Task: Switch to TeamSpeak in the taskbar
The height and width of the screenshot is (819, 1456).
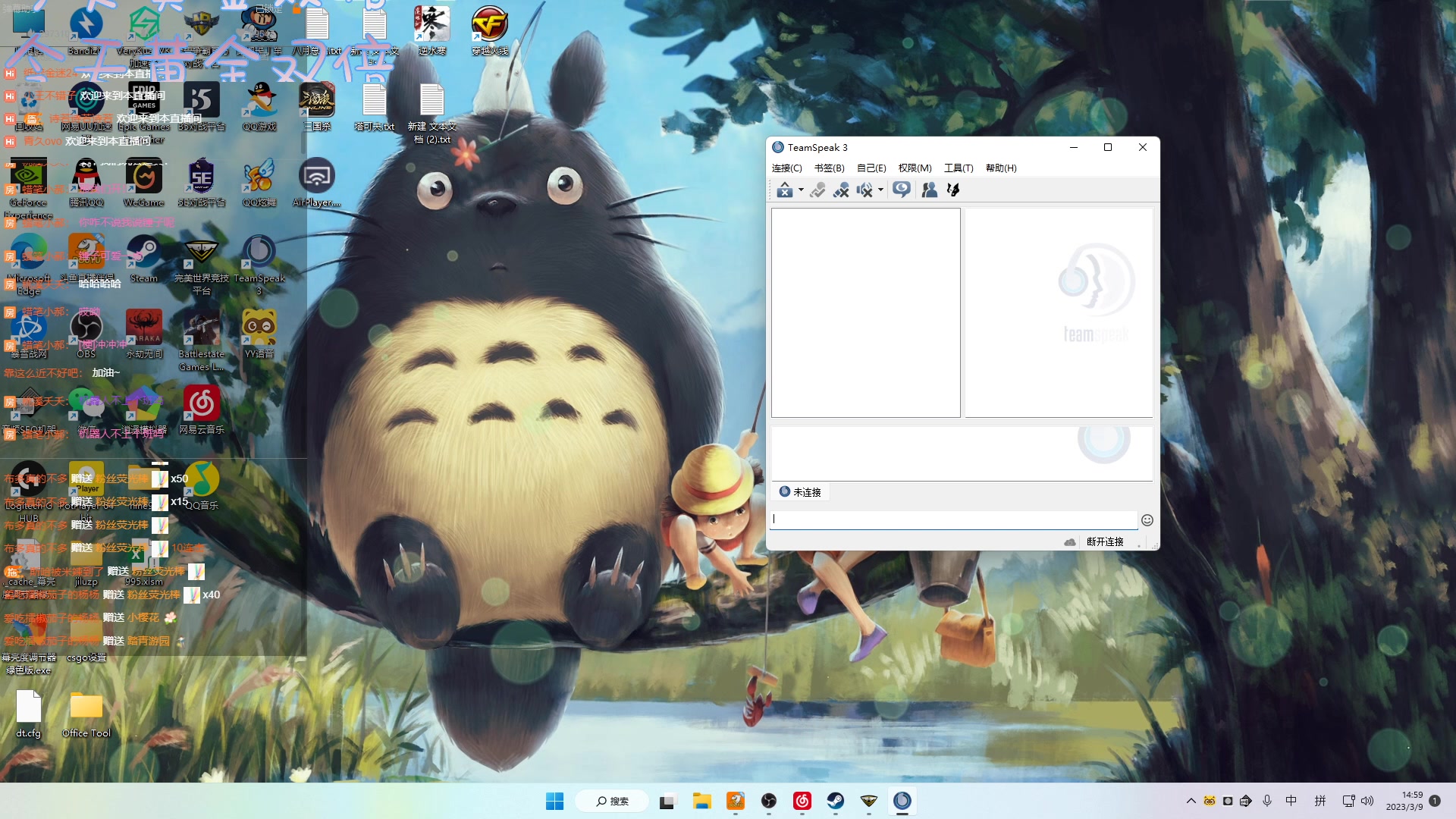Action: coord(902,802)
